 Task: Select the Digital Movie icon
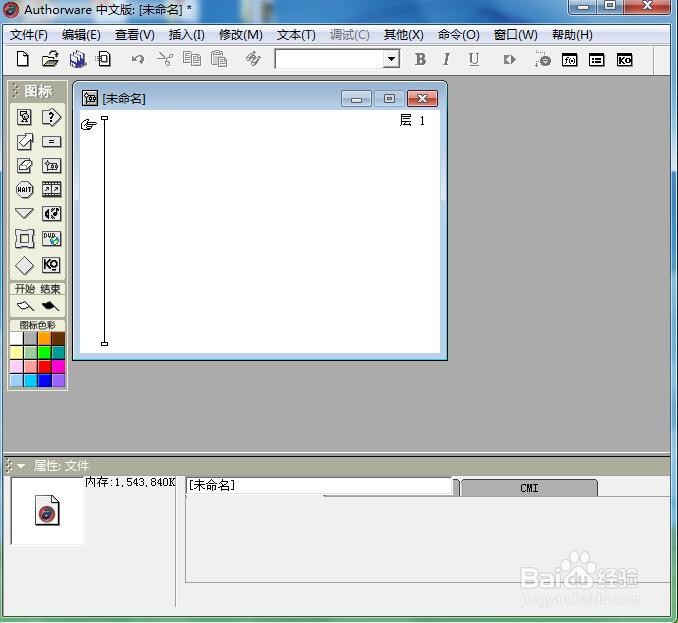point(51,189)
